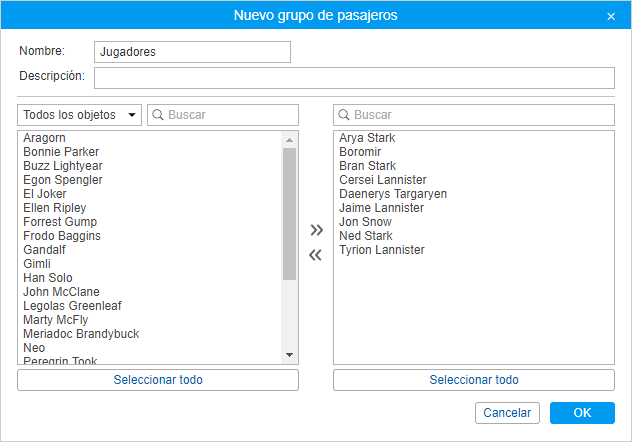Screen dimensions: 632x442
Task: Click the right search magnifier icon
Action: pyautogui.click(x=344, y=115)
